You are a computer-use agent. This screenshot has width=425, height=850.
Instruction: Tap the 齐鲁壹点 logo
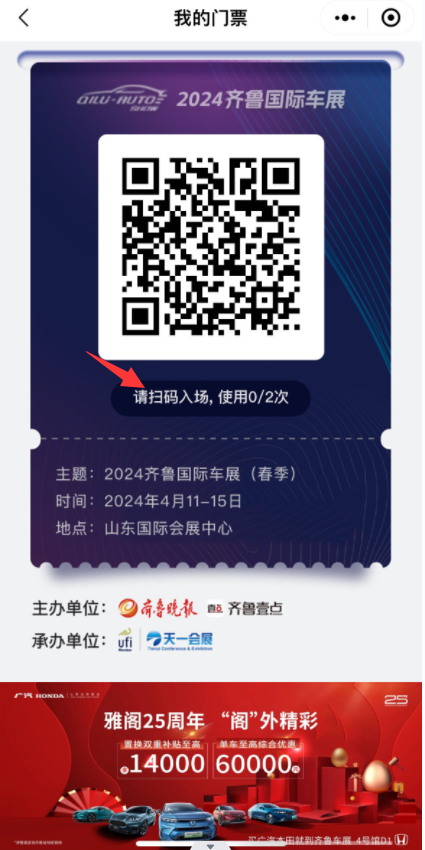point(245,608)
